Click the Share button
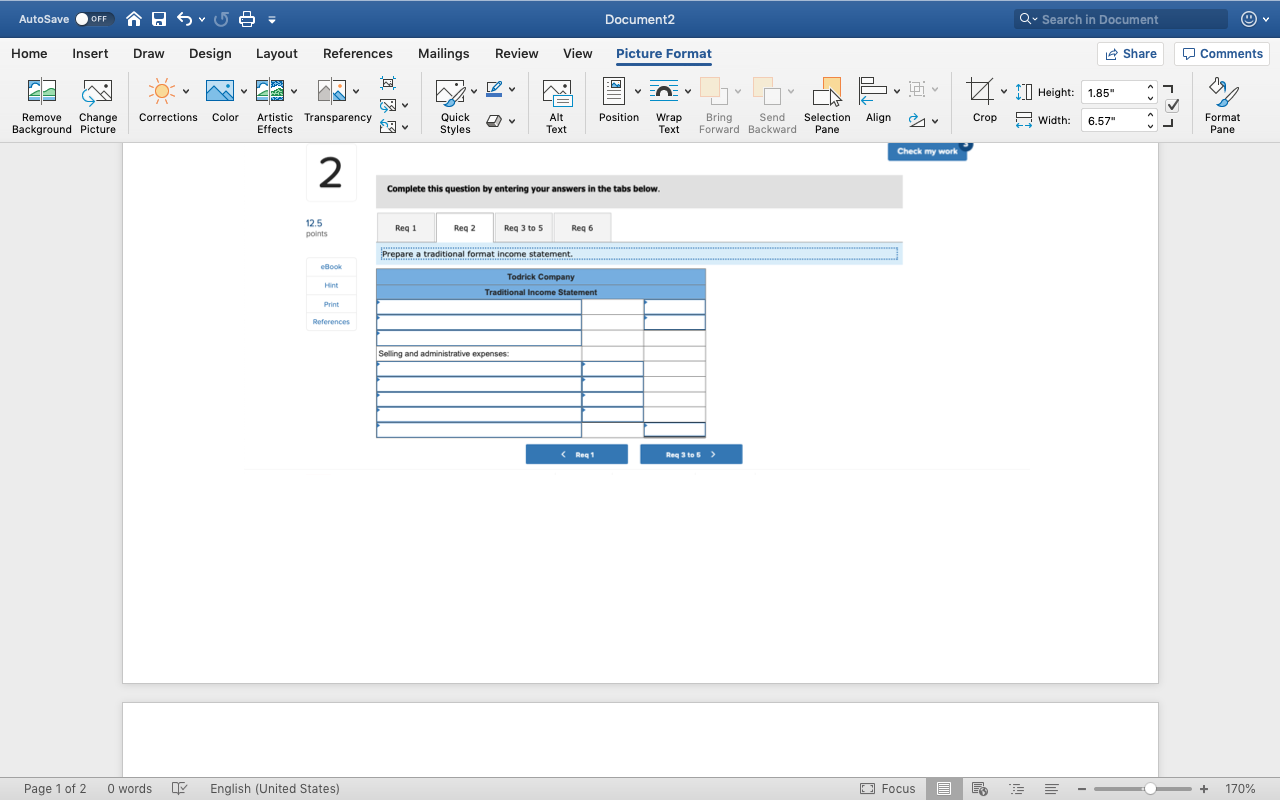 [1130, 53]
